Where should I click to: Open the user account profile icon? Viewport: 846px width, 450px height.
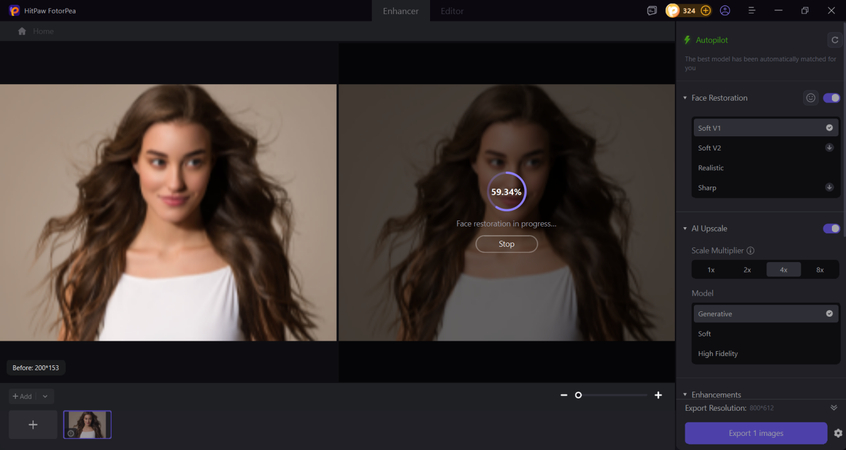725,11
